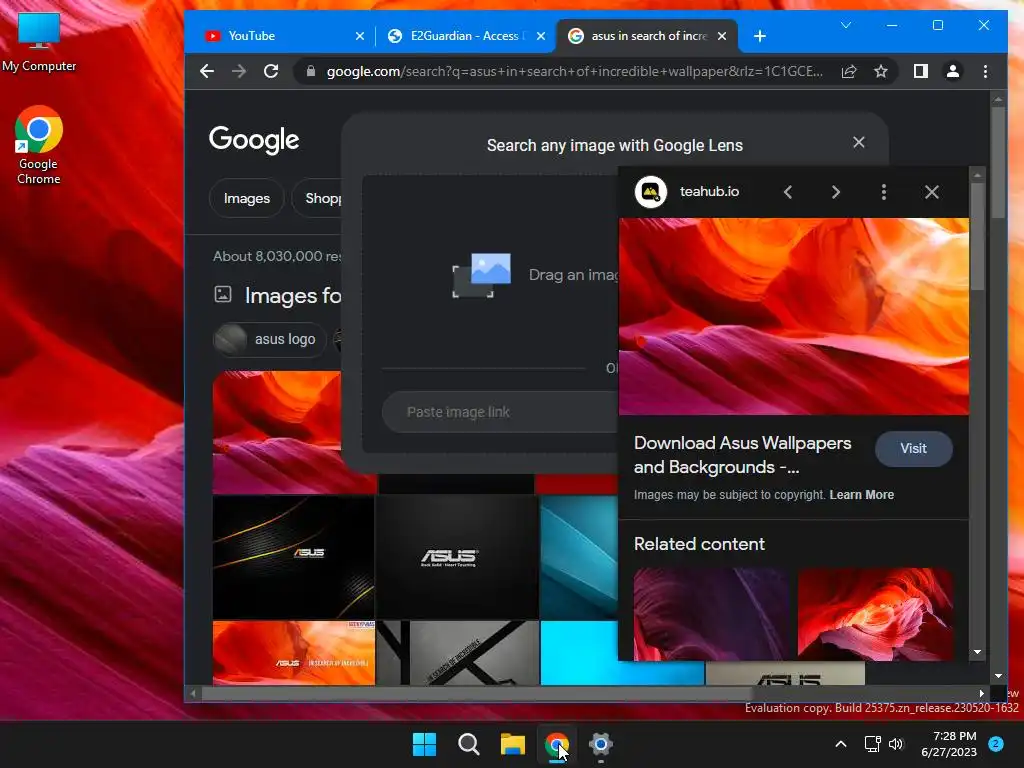The height and width of the screenshot is (768, 1024).
Task: Open File Explorer from taskbar
Action: point(513,744)
